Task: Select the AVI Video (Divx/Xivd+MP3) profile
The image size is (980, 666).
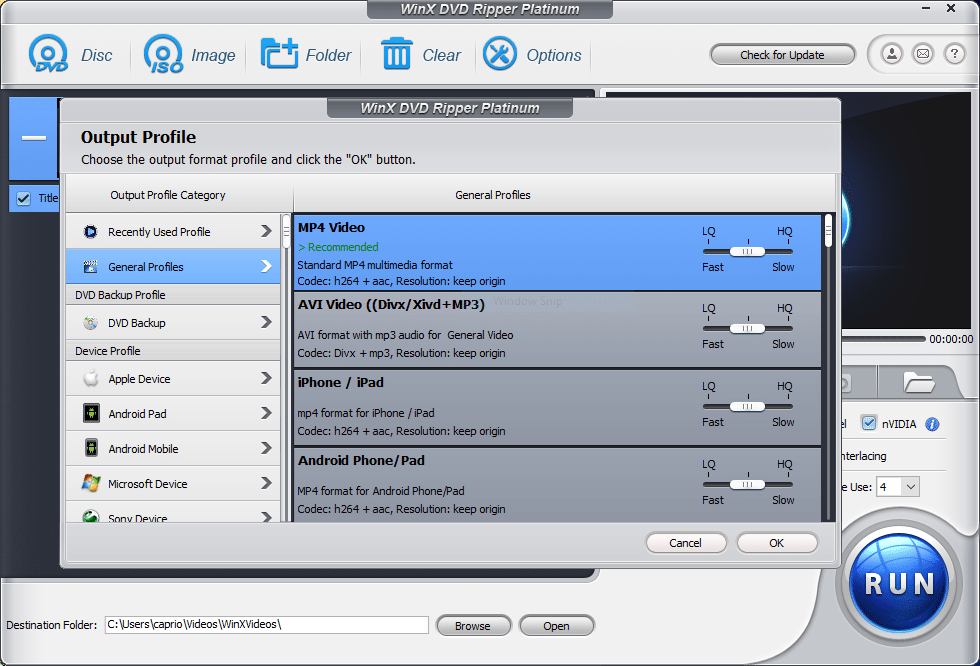Action: [x=557, y=330]
